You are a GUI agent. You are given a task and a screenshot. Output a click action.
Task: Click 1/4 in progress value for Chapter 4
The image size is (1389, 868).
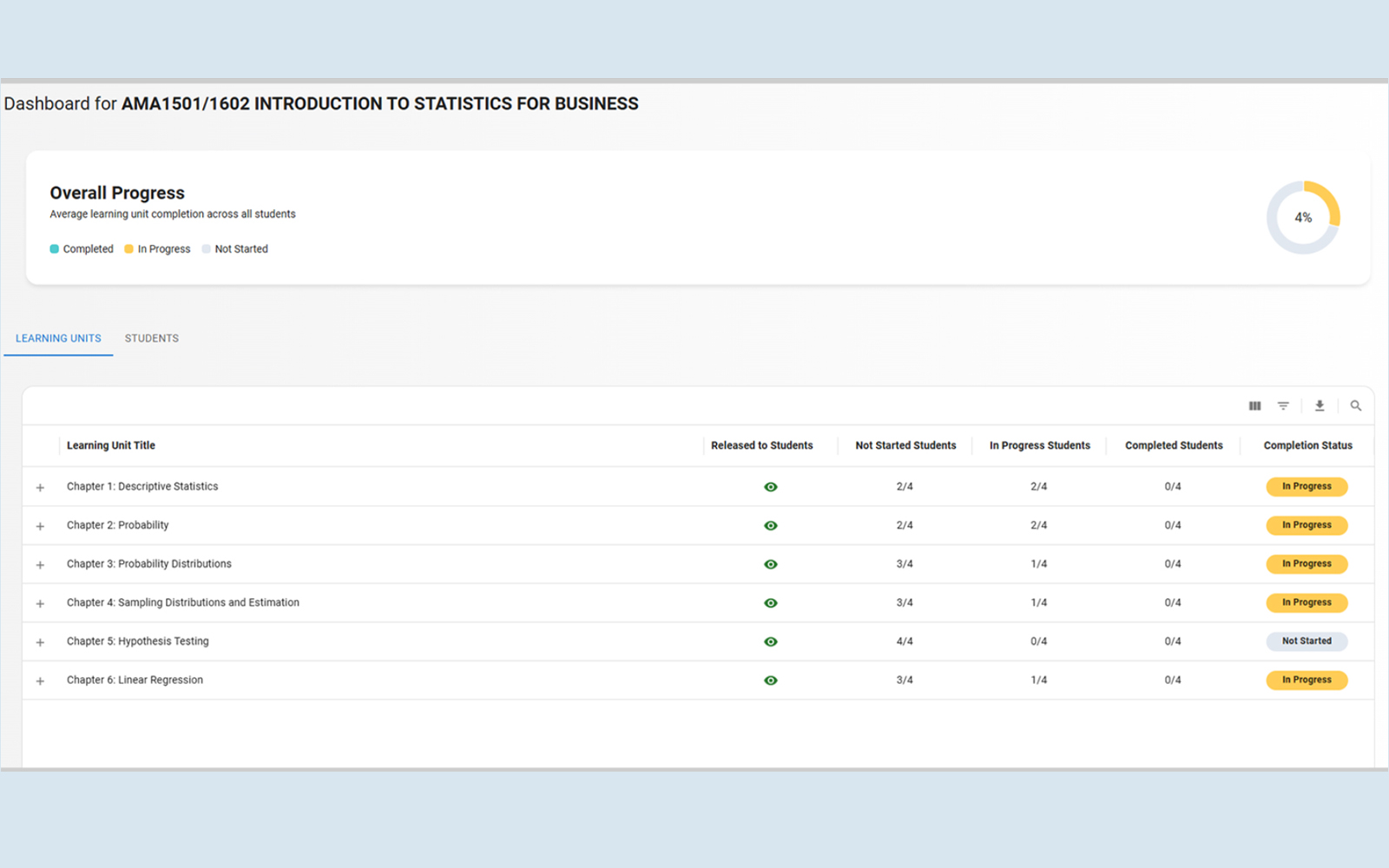click(1039, 602)
